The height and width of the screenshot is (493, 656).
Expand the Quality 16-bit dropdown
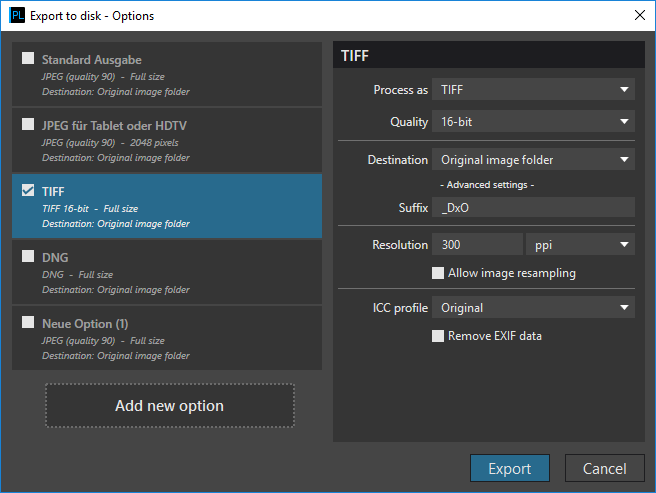click(x=533, y=121)
